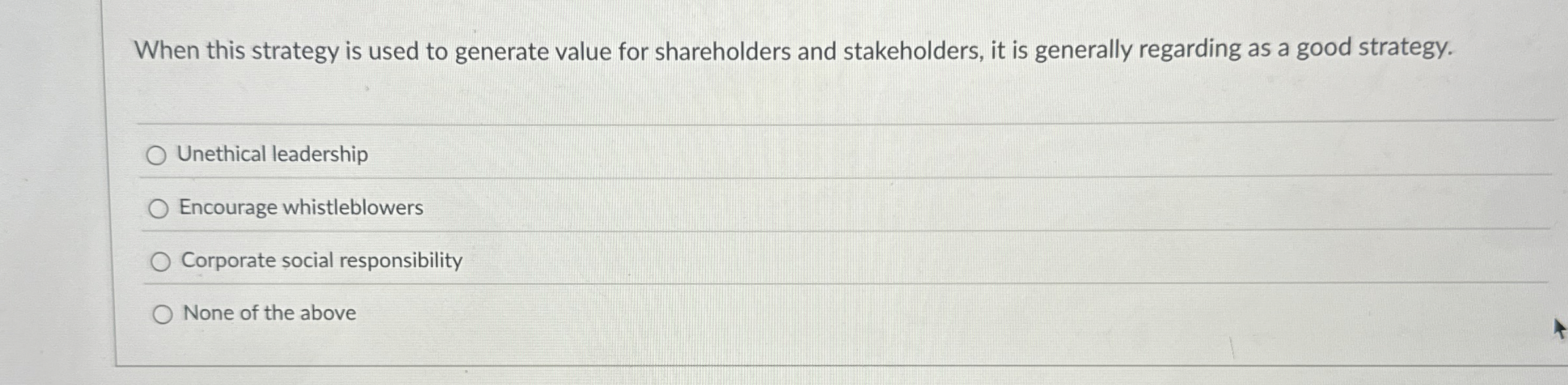Viewport: 1568px width, 385px height.
Task: Click the Encourage whistleblowers answer text
Action: click(x=301, y=208)
